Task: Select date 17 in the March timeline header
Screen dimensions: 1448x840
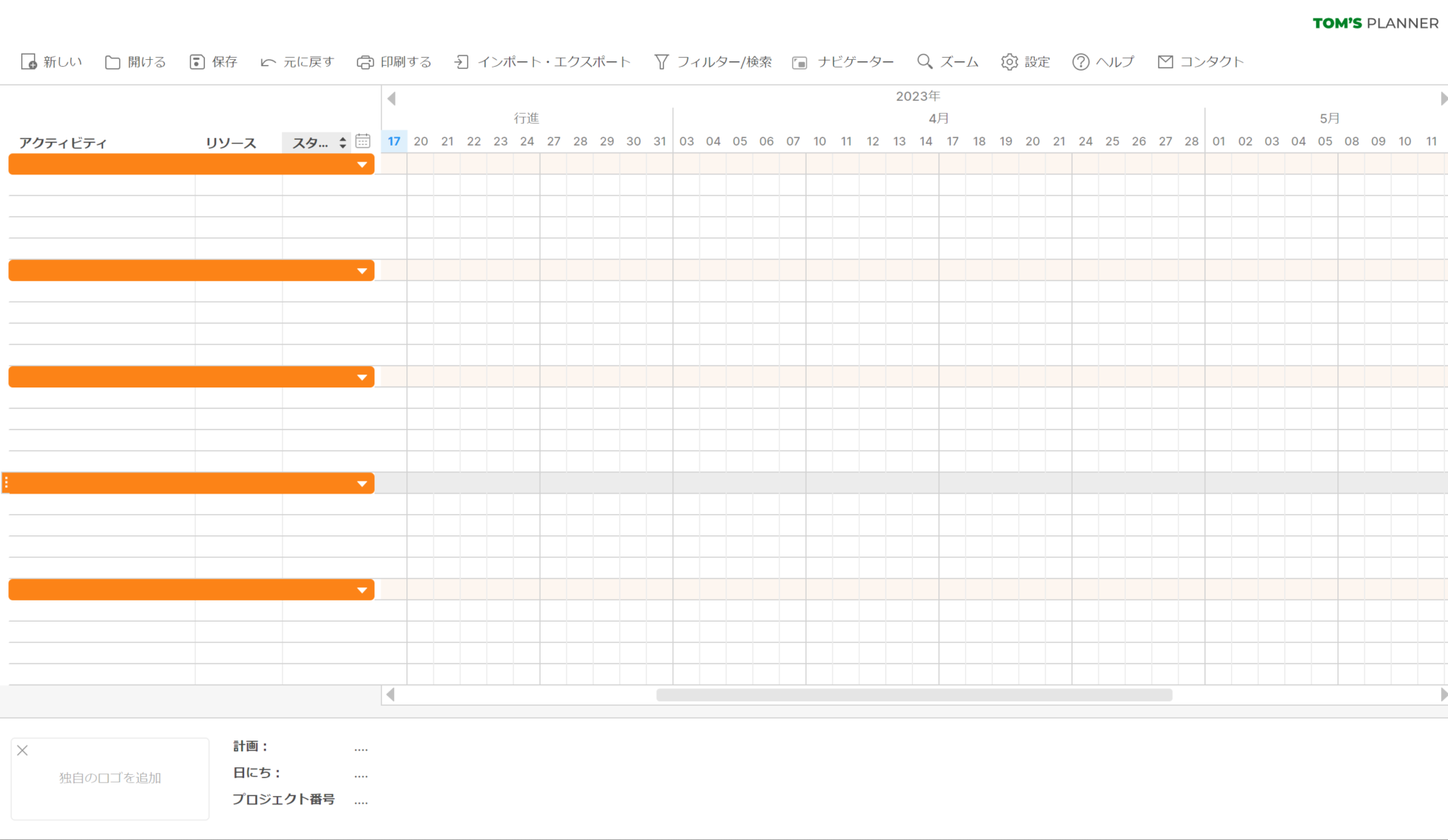Action: pyautogui.click(x=393, y=141)
